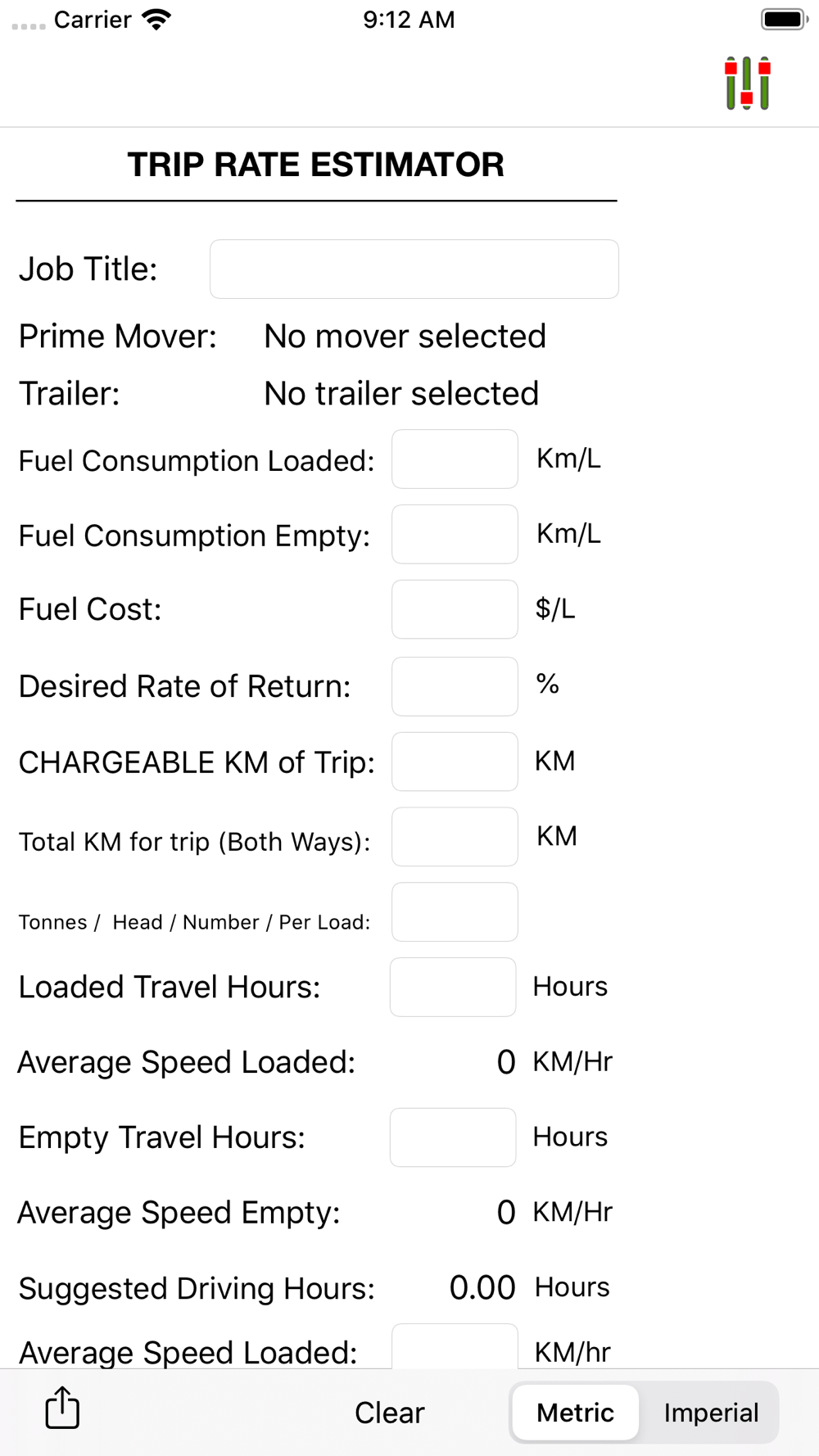Image resolution: width=819 pixels, height=1456 pixels.
Task: Tap the Desired Rate of Return field
Action: click(x=455, y=686)
